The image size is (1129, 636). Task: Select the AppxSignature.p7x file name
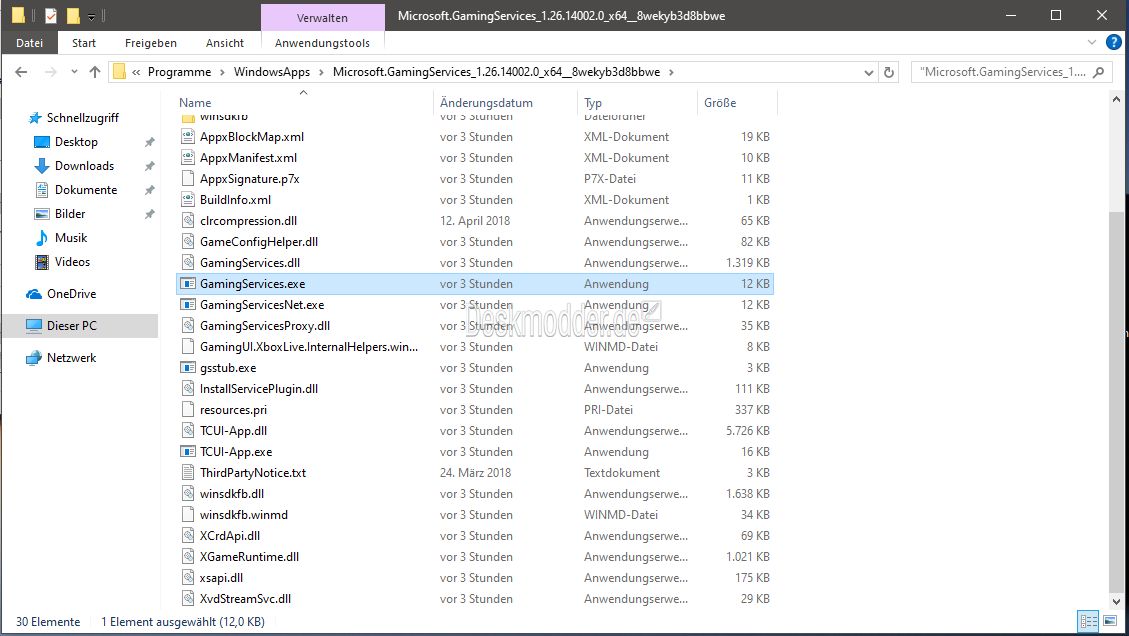pos(250,179)
